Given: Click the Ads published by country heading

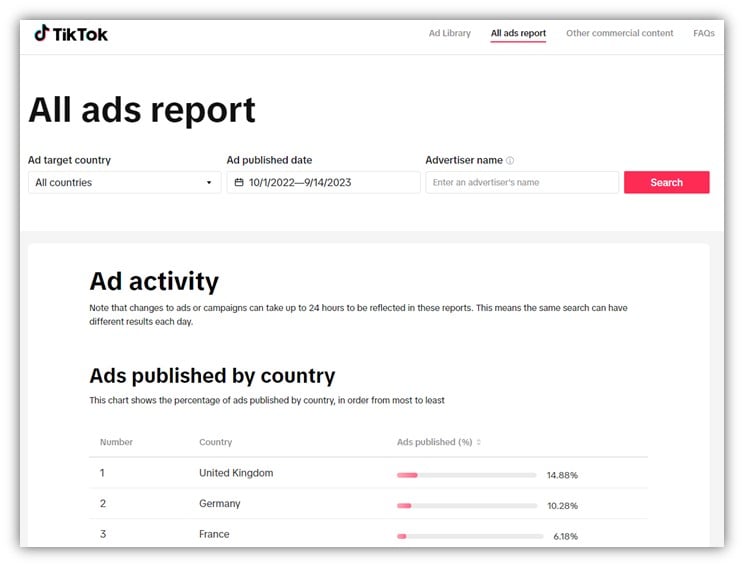Looking at the screenshot, I should tap(212, 376).
